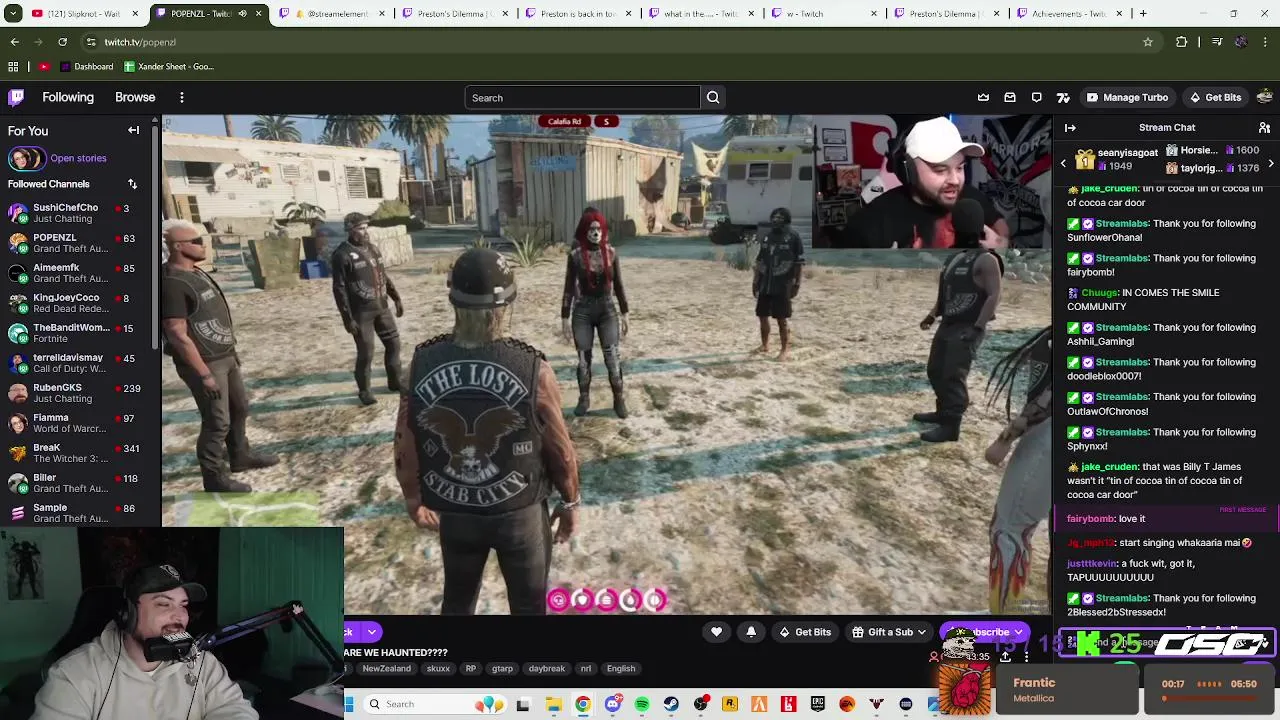This screenshot has height=720, width=1280.
Task: Open the notifications inbox icon
Action: coord(1010,97)
